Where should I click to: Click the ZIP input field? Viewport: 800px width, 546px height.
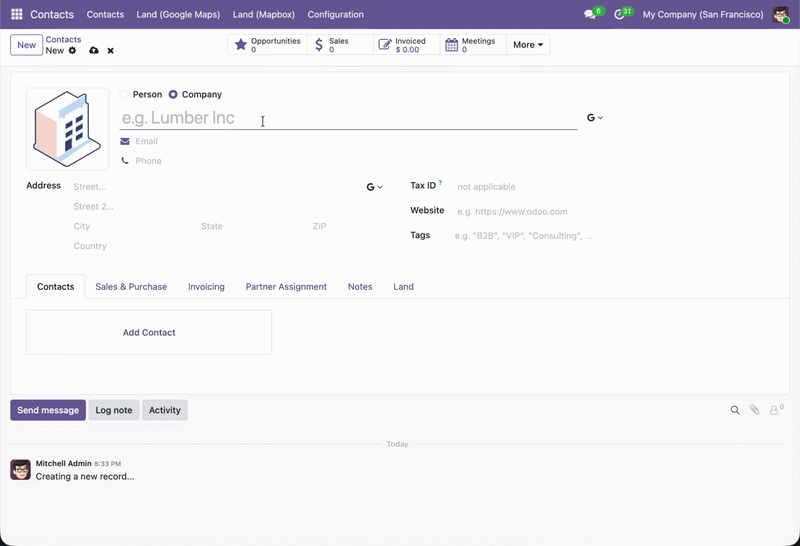click(x=347, y=226)
